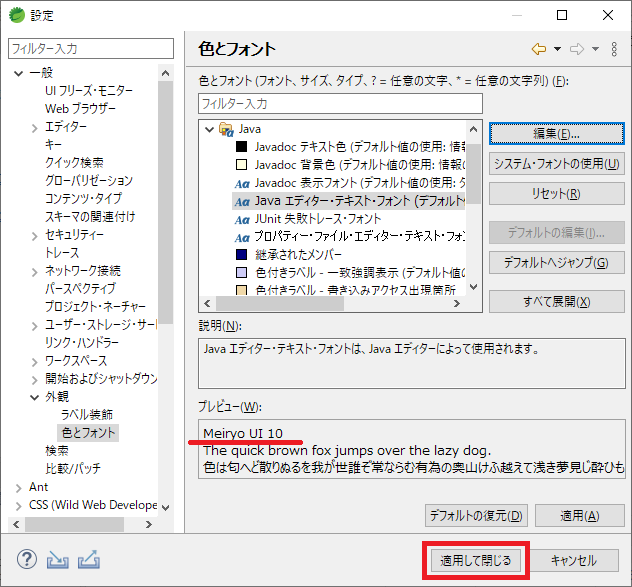Expand the 開始およびシャットダウン node
The image size is (632, 587).
coord(35,380)
